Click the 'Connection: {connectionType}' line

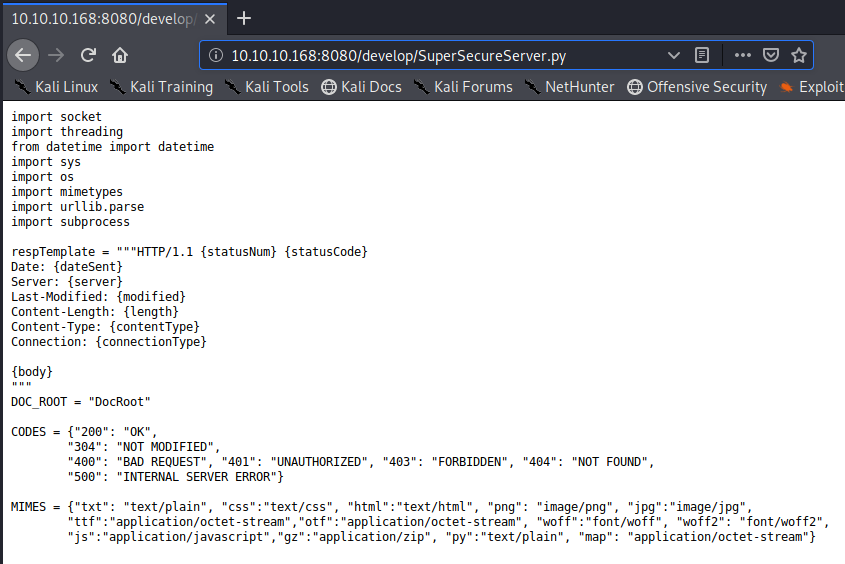click(x=109, y=343)
